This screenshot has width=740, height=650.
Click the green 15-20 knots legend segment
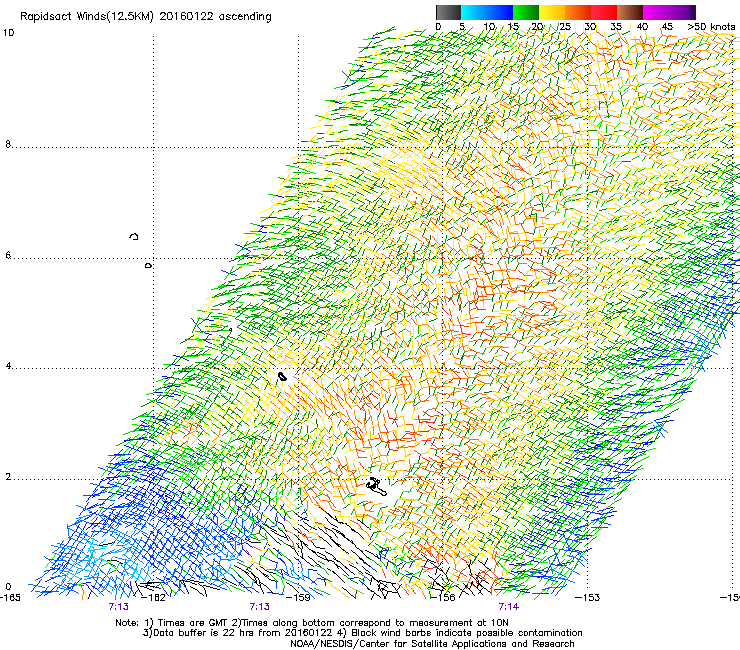[526, 12]
